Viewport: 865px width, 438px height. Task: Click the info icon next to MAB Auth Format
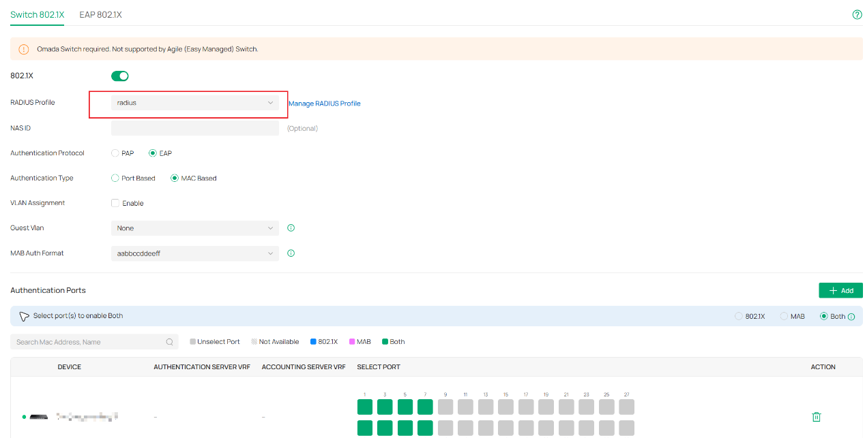(x=291, y=253)
